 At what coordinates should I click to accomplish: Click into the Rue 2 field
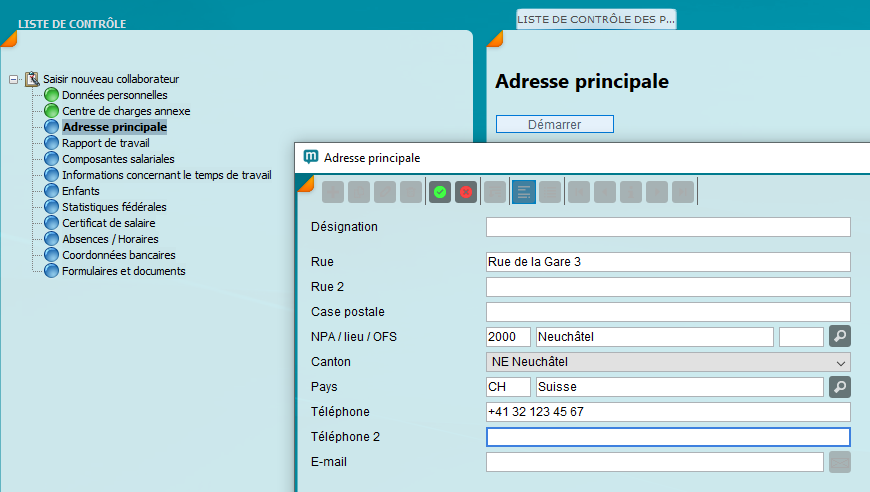(668, 287)
